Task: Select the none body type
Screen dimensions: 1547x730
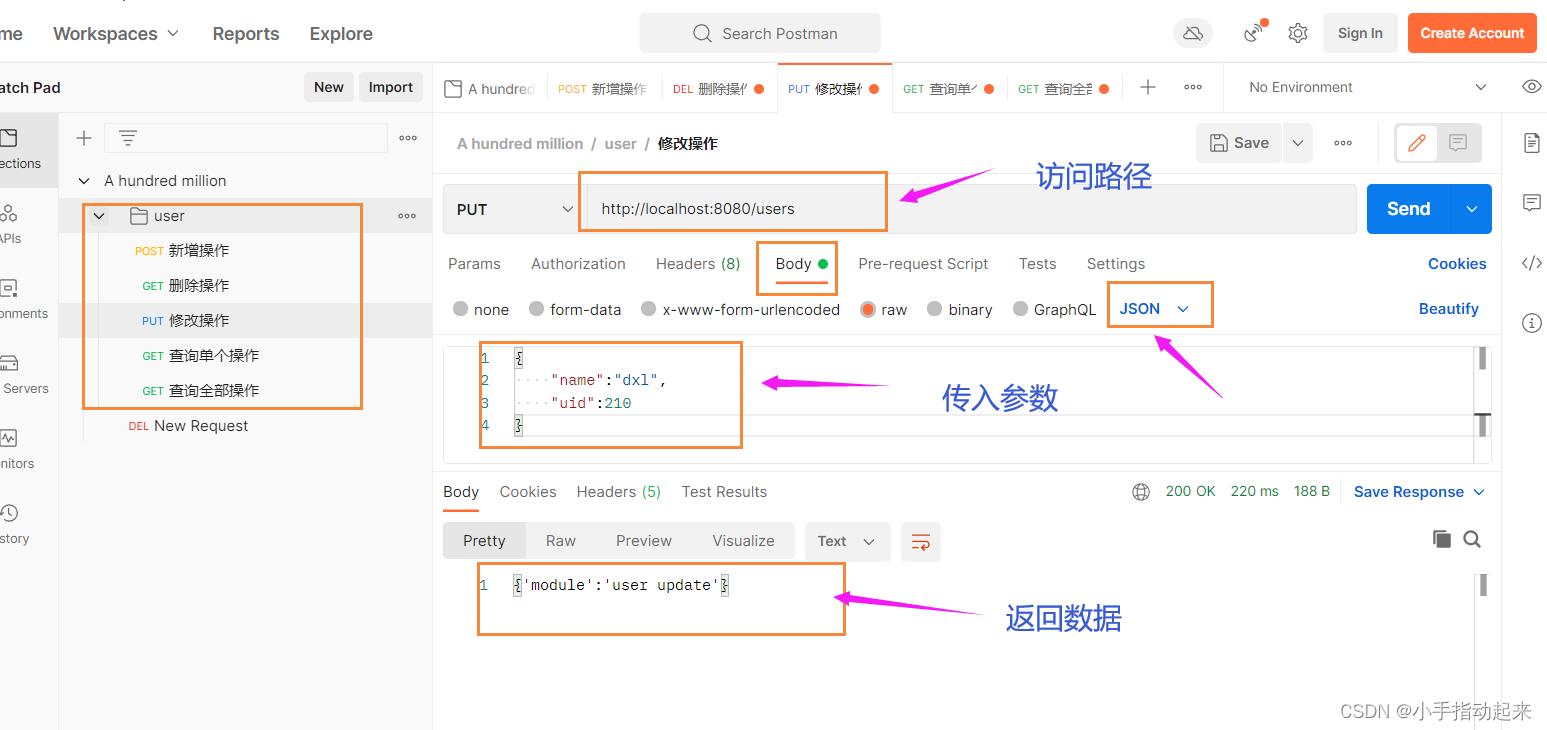Action: pyautogui.click(x=481, y=309)
